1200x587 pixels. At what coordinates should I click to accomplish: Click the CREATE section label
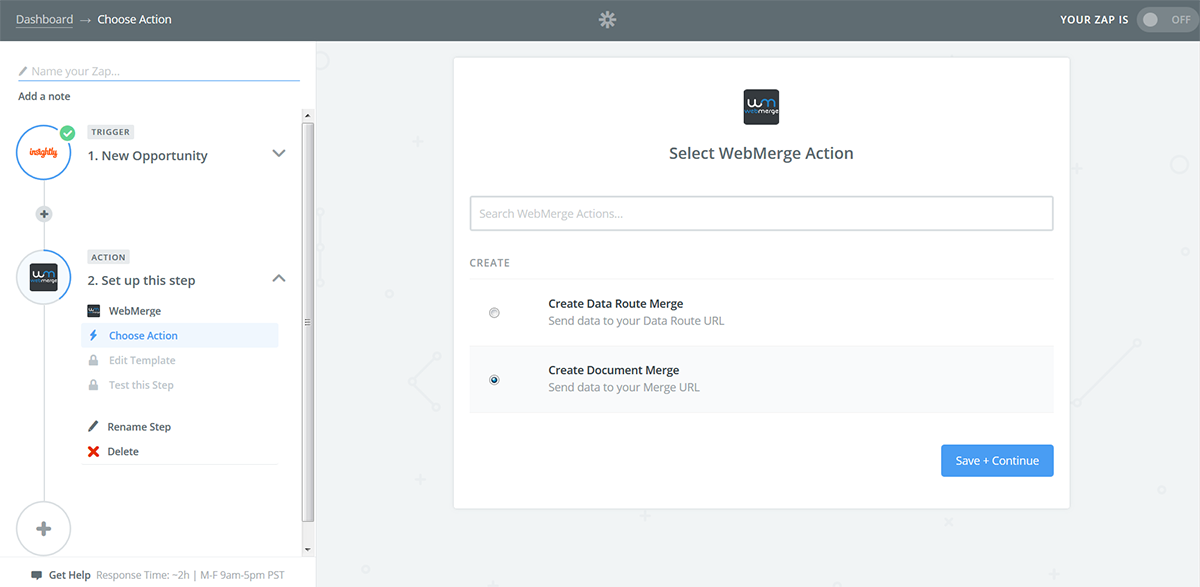coord(490,263)
